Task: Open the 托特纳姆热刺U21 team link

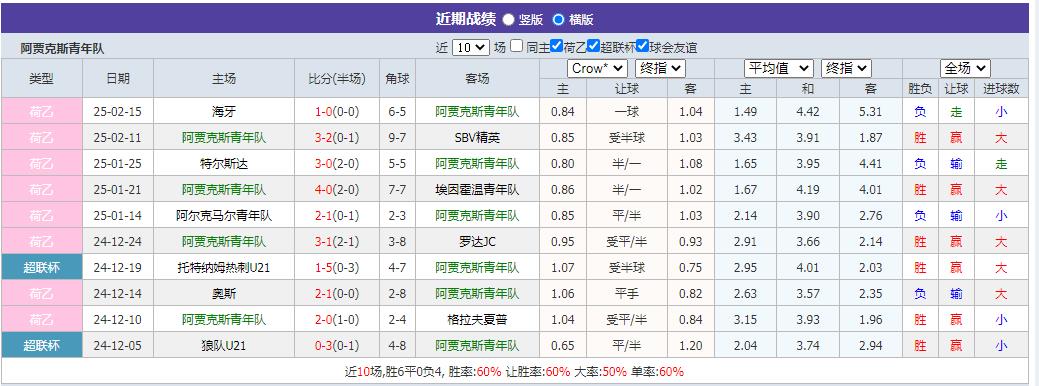Action: pos(224,267)
